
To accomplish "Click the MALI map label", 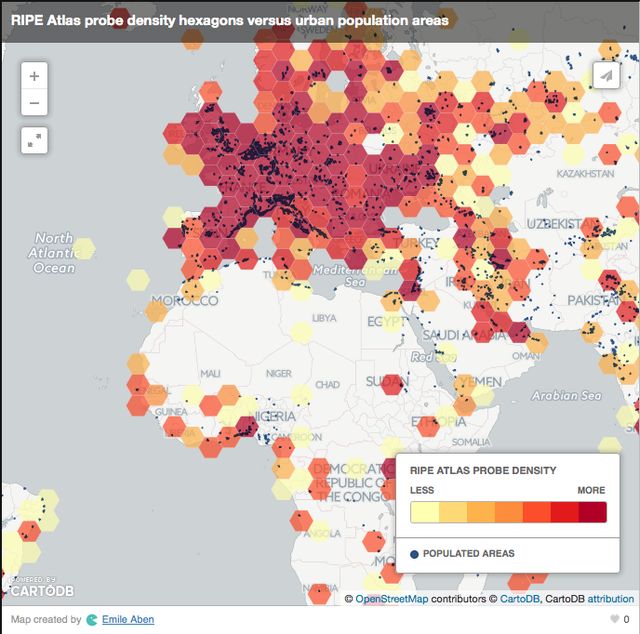I will click(x=210, y=373).
